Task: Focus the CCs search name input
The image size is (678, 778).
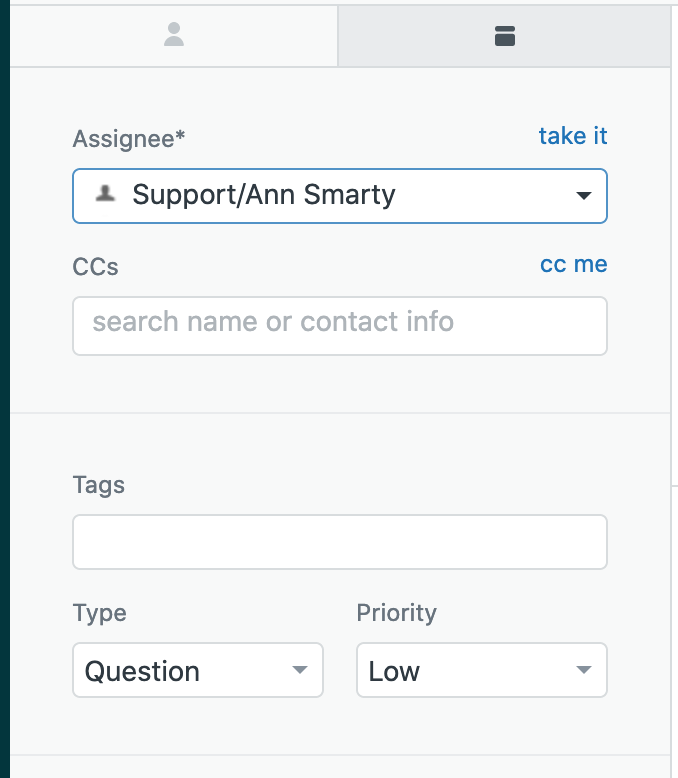Action: pos(340,326)
